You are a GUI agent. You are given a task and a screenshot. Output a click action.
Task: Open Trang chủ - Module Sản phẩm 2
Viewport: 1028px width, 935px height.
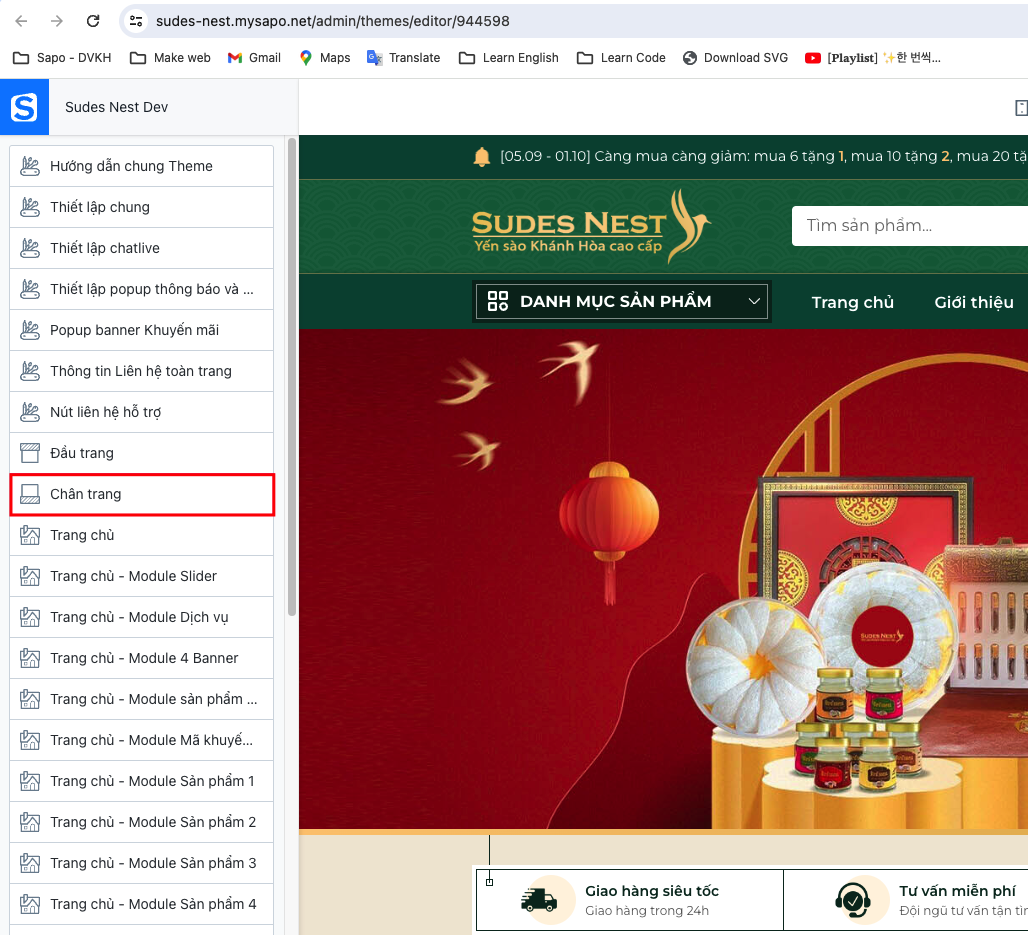point(142,822)
